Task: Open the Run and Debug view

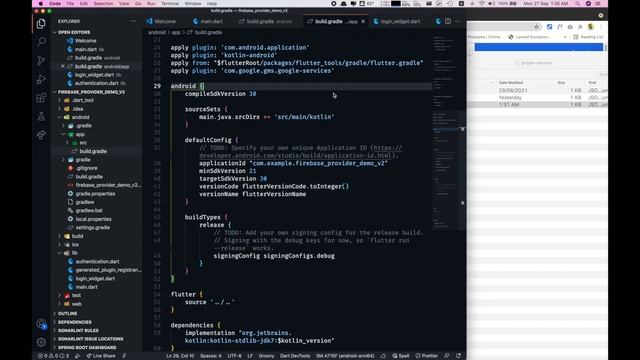Action: [x=41, y=79]
